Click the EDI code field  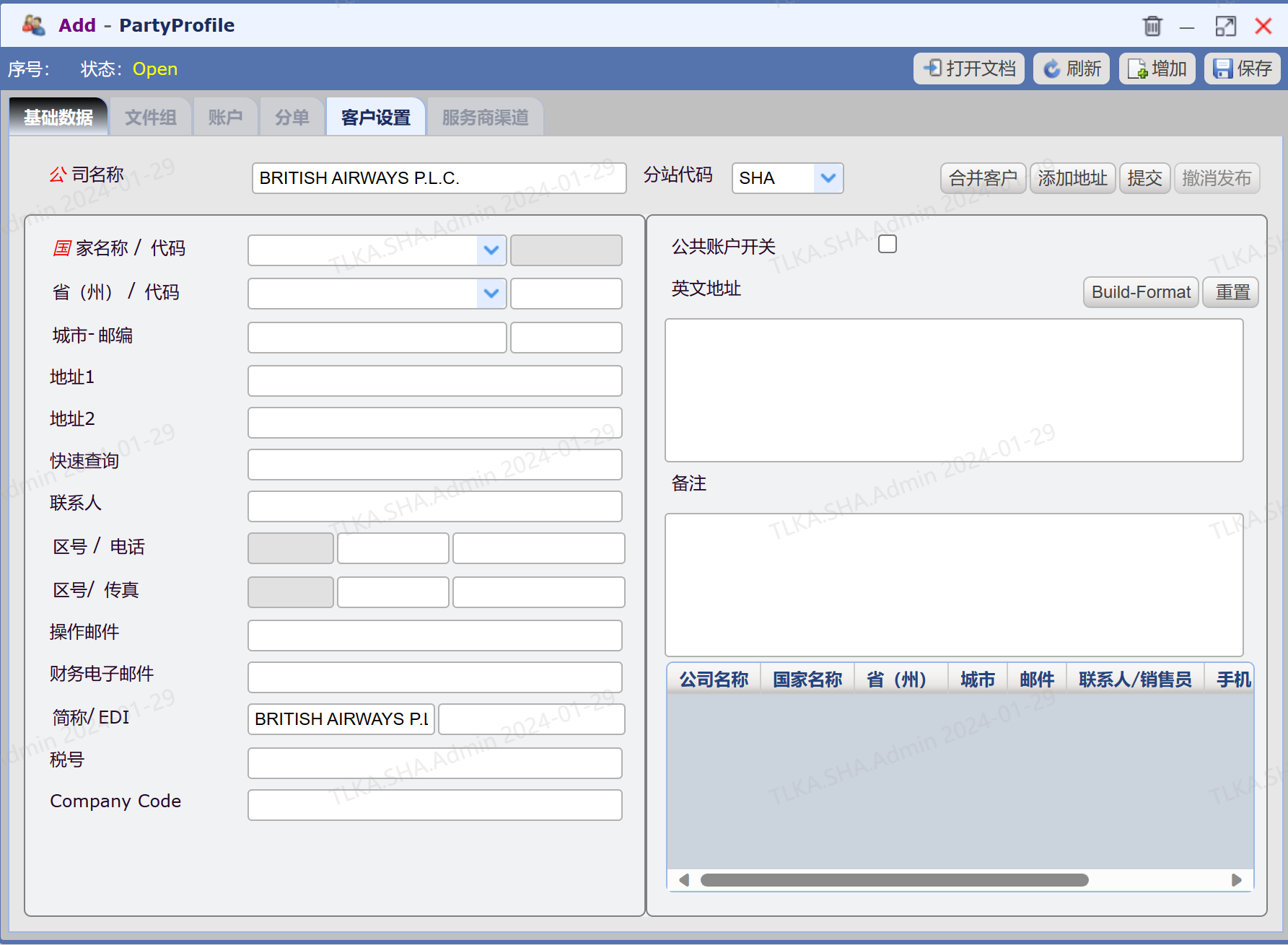click(x=532, y=719)
